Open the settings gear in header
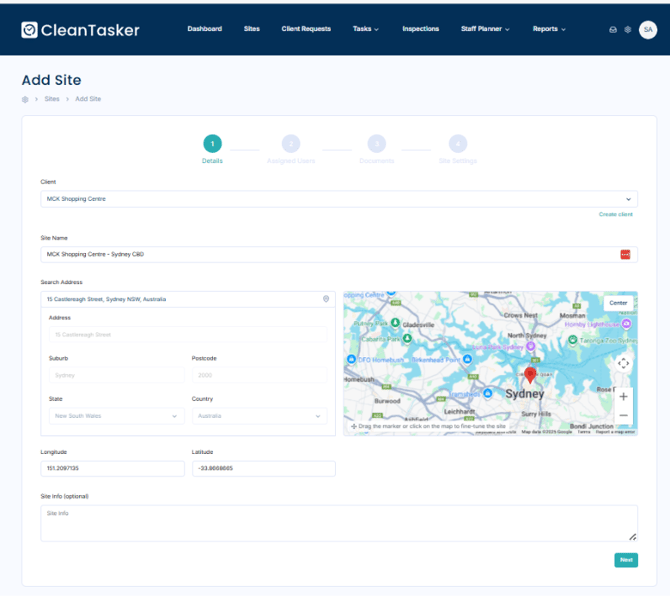Image resolution: width=670 pixels, height=596 pixels. pos(627,30)
